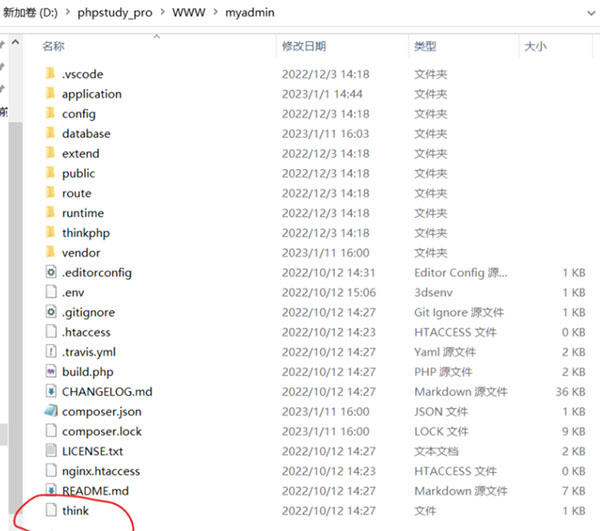The image size is (600, 531).
Task: Click the 3dsenv type cell
Action: [433, 292]
